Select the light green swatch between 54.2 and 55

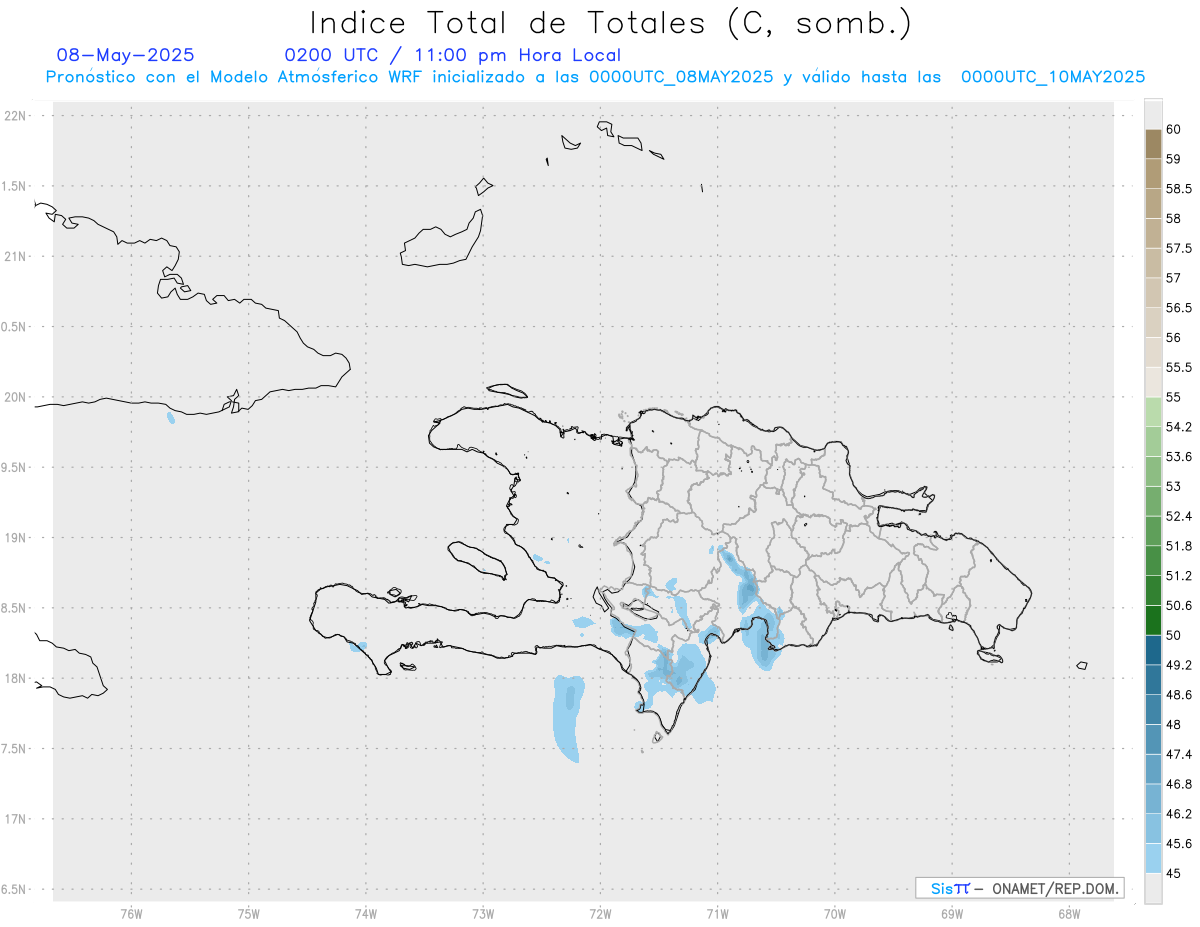1153,412
